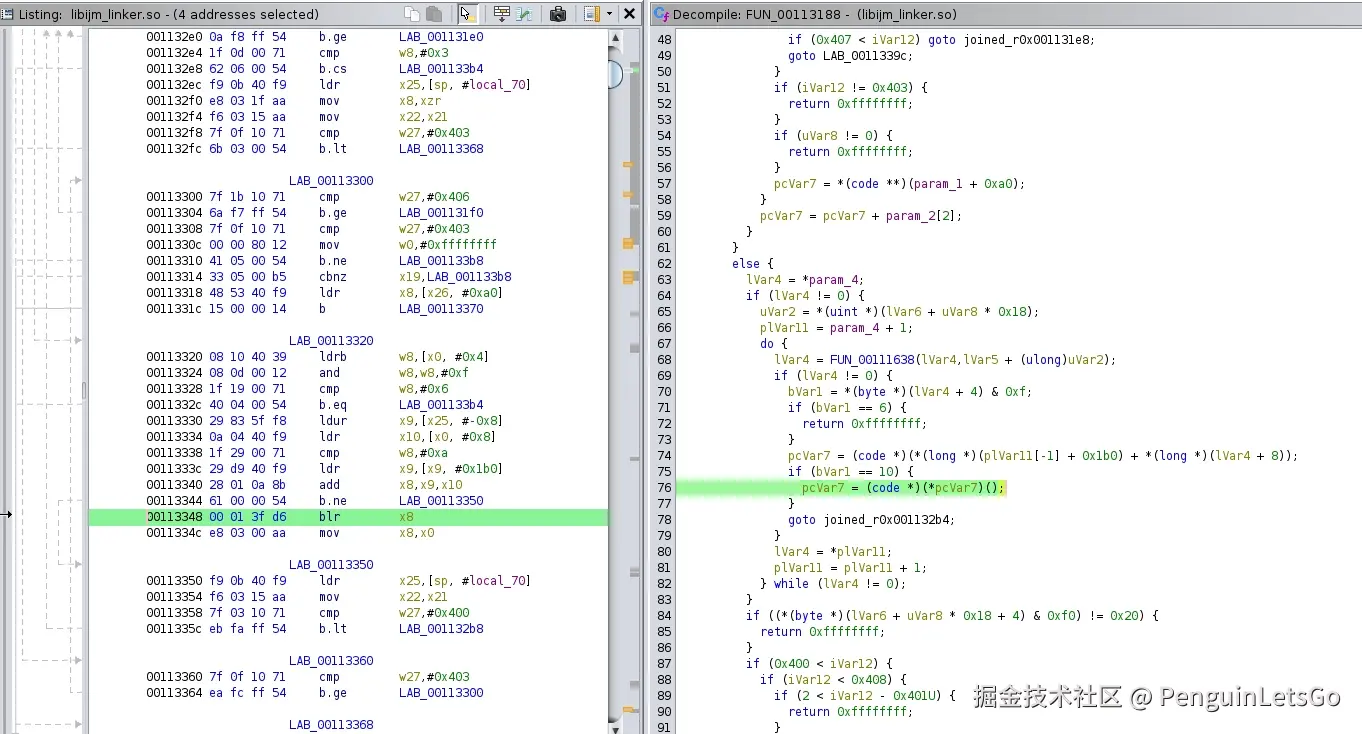The height and width of the screenshot is (734, 1362).
Task: Click goto joined_r0x001132b4 on line 78
Action: click(x=871, y=520)
